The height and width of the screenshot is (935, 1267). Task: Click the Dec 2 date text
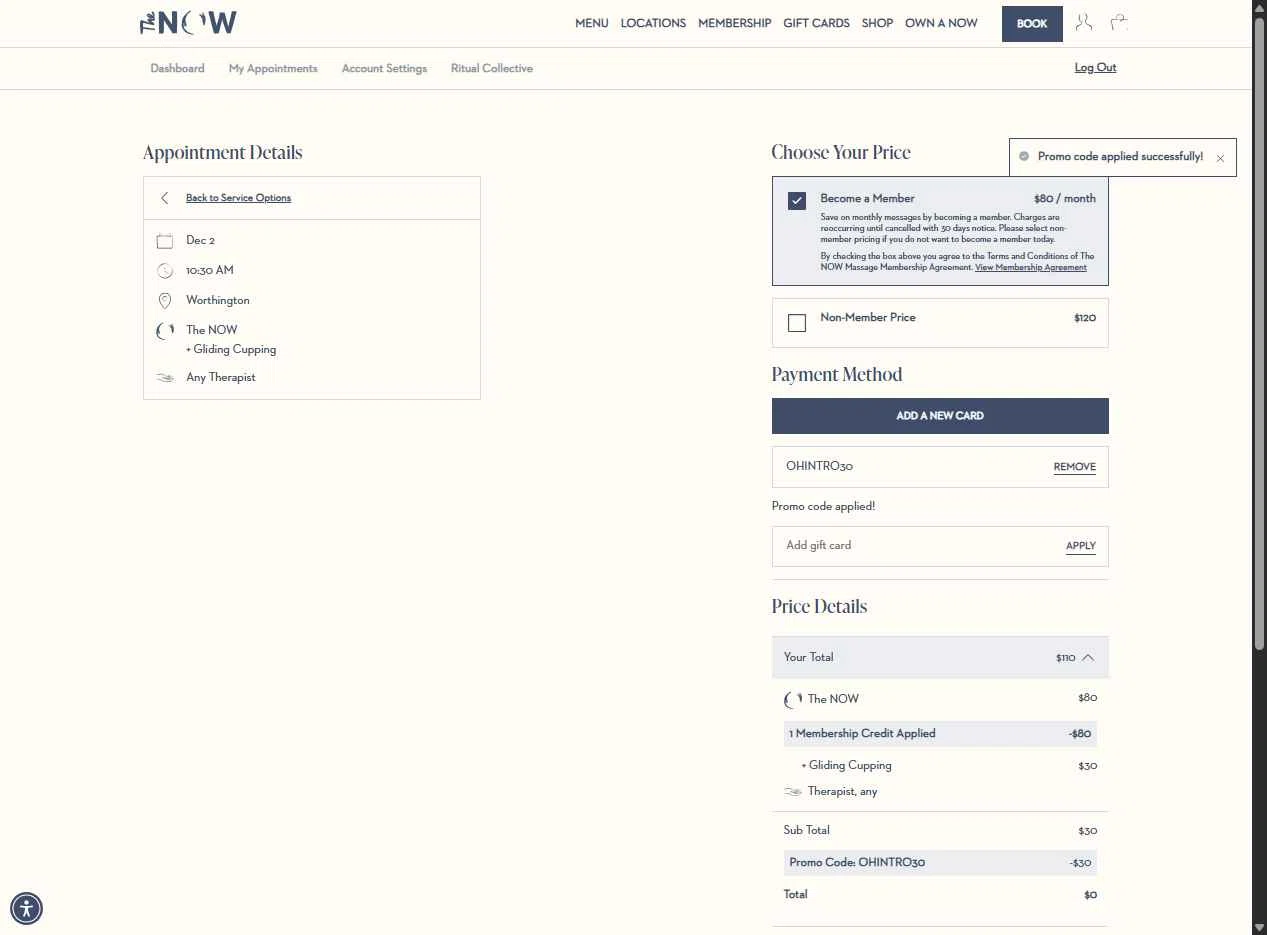pos(200,241)
